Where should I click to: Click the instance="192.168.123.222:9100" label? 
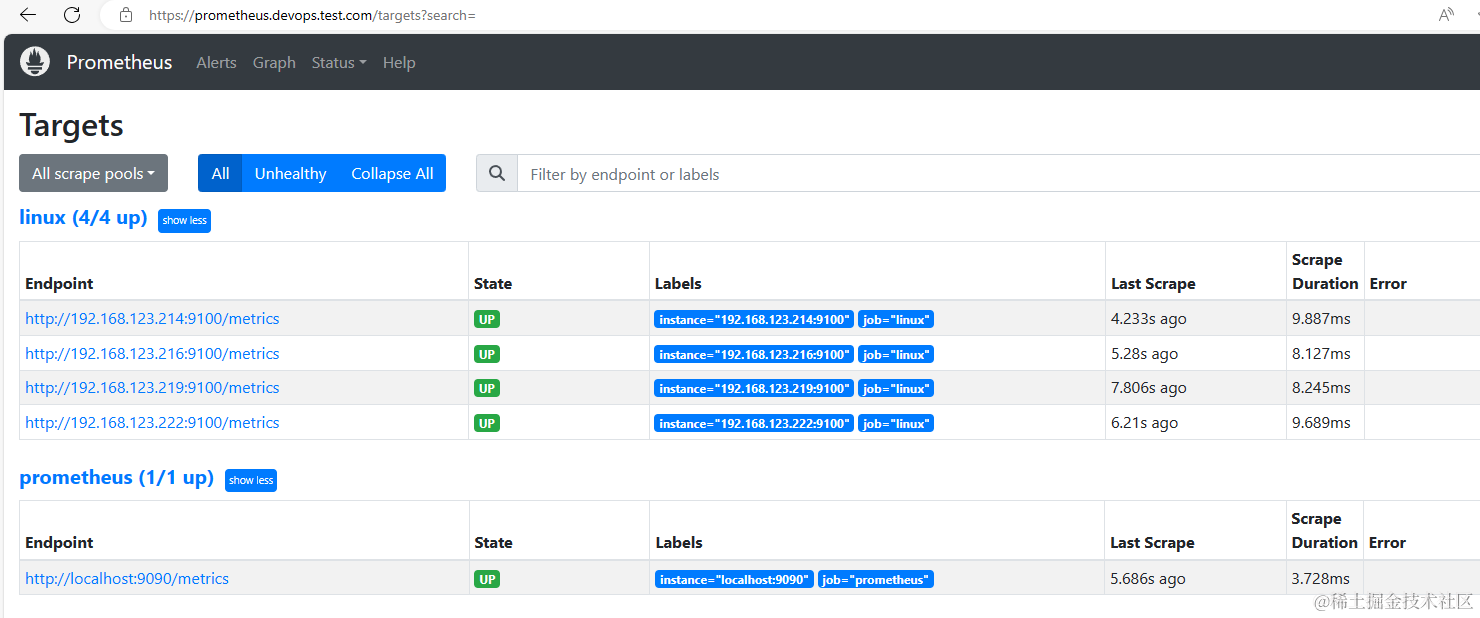pyautogui.click(x=754, y=423)
